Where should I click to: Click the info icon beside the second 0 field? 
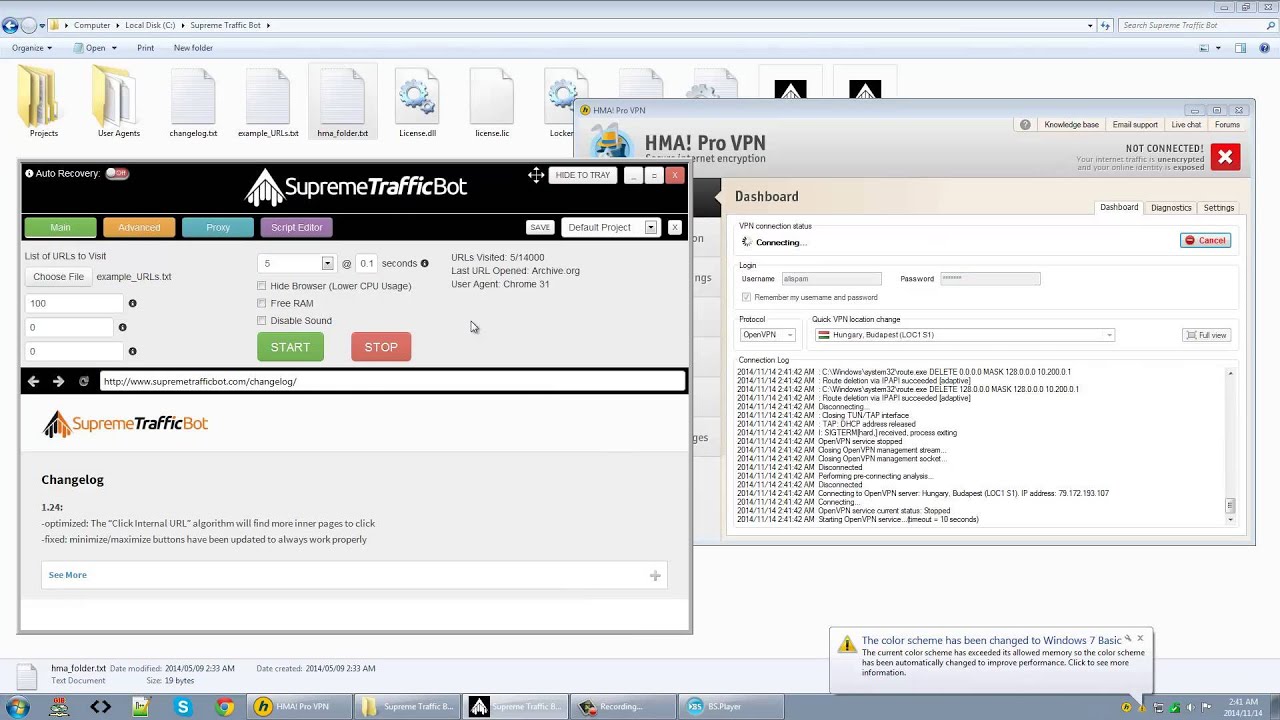point(123,327)
